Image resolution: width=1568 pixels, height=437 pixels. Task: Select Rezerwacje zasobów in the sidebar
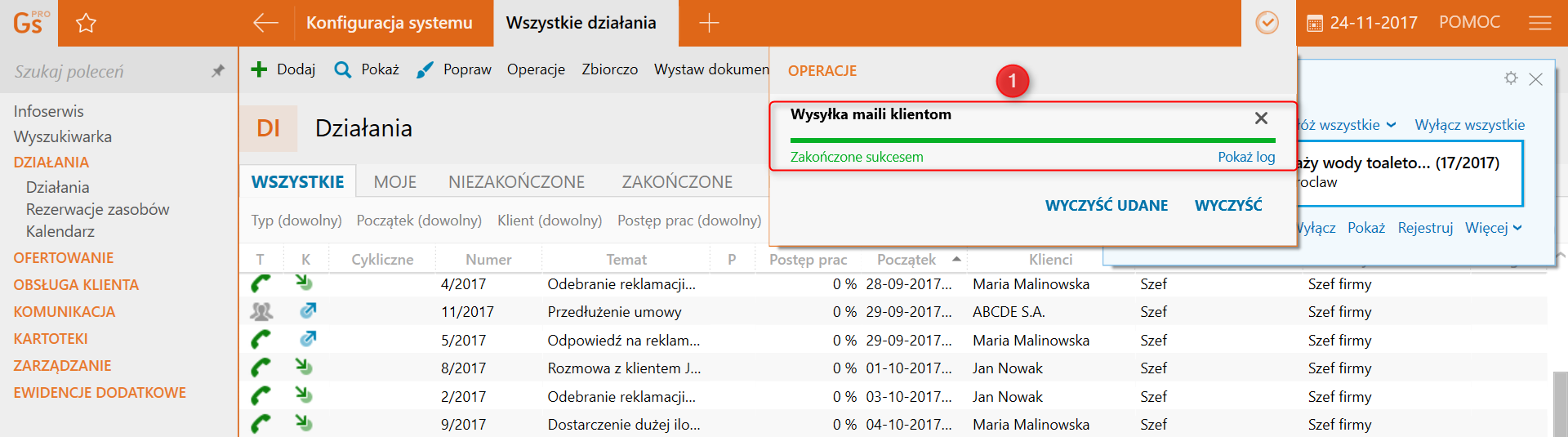(x=98, y=209)
